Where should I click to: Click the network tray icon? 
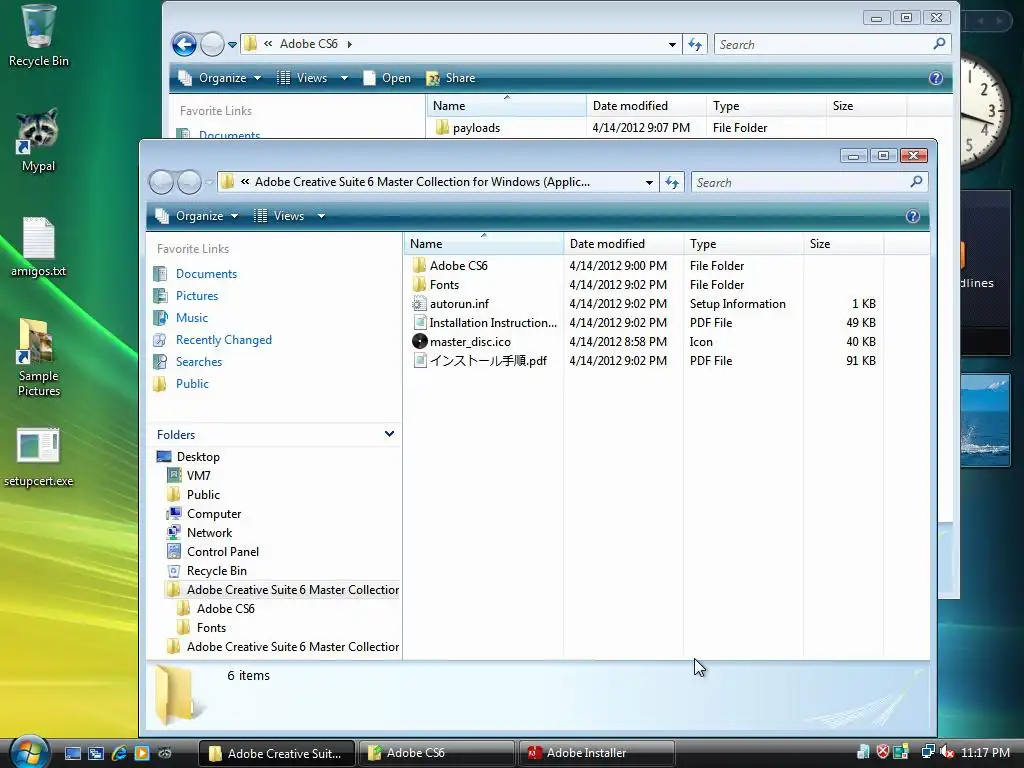(x=927, y=752)
